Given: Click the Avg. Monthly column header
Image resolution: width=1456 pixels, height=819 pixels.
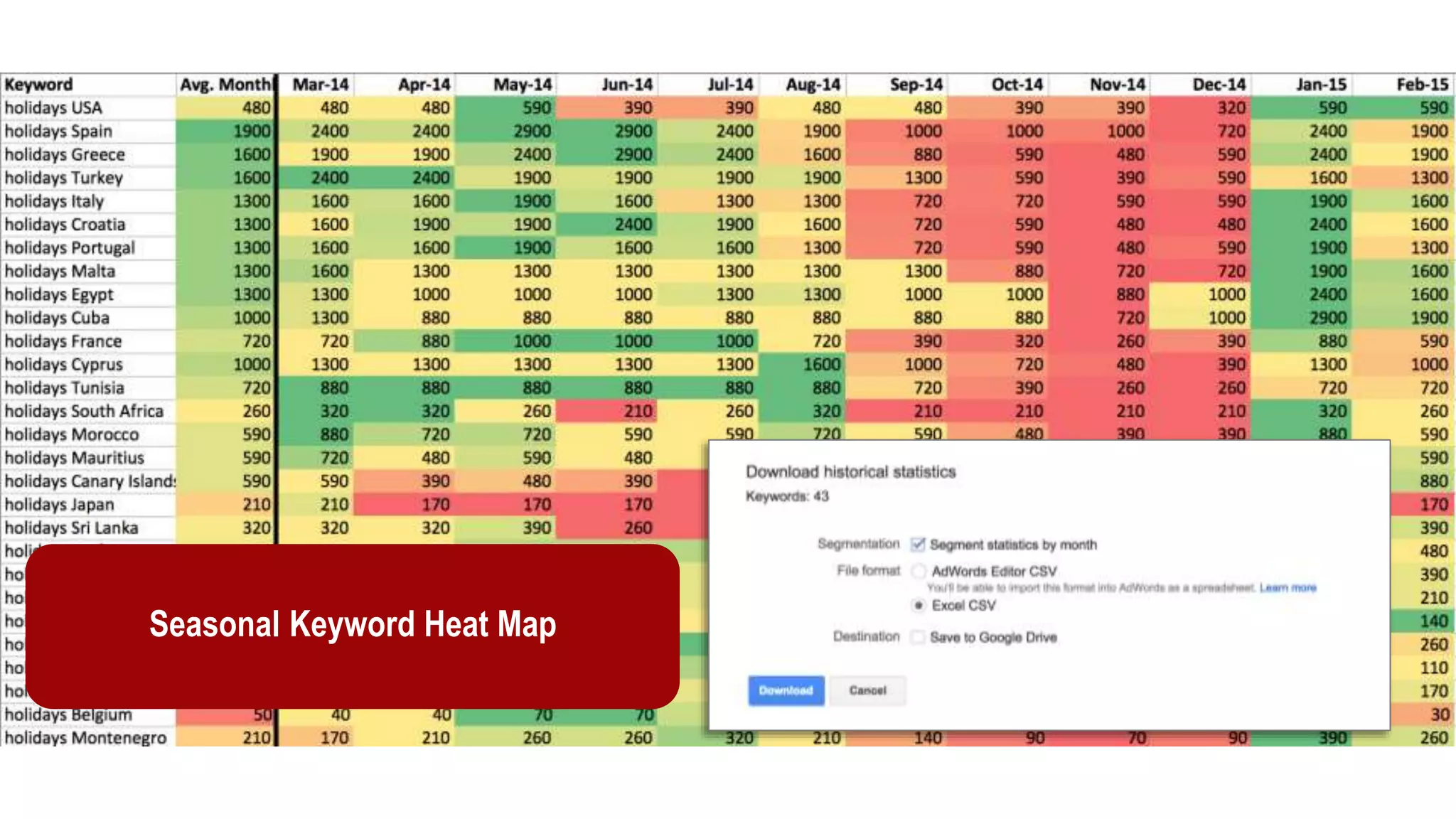Looking at the screenshot, I should coord(225,85).
